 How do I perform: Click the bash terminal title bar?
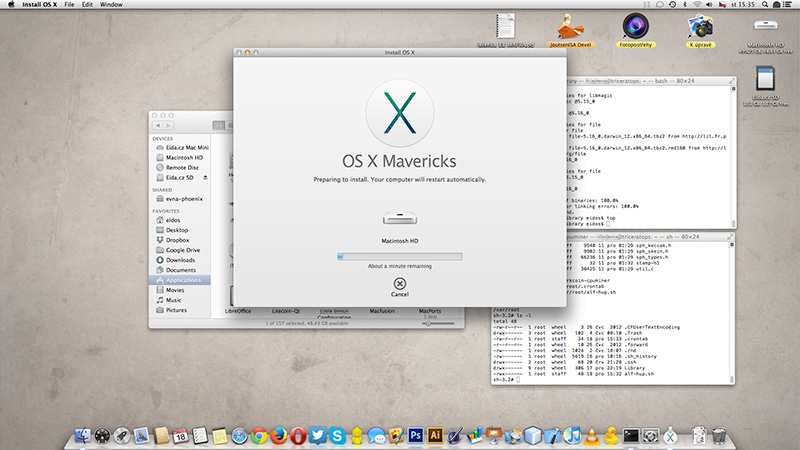[652, 81]
